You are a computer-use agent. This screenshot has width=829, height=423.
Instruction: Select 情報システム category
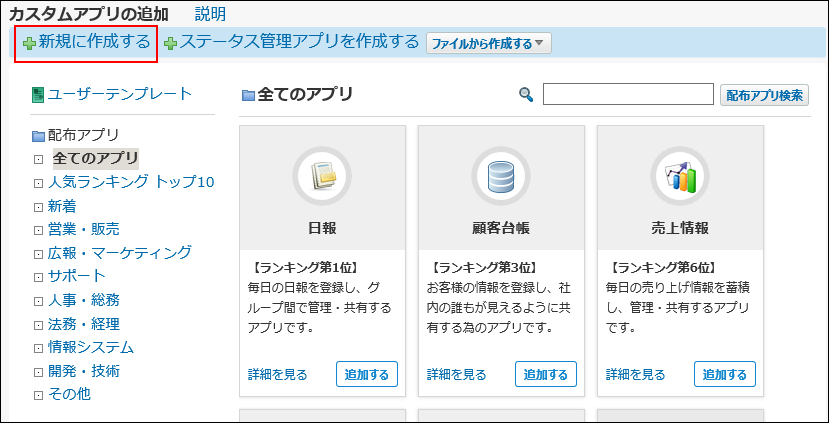[90, 347]
